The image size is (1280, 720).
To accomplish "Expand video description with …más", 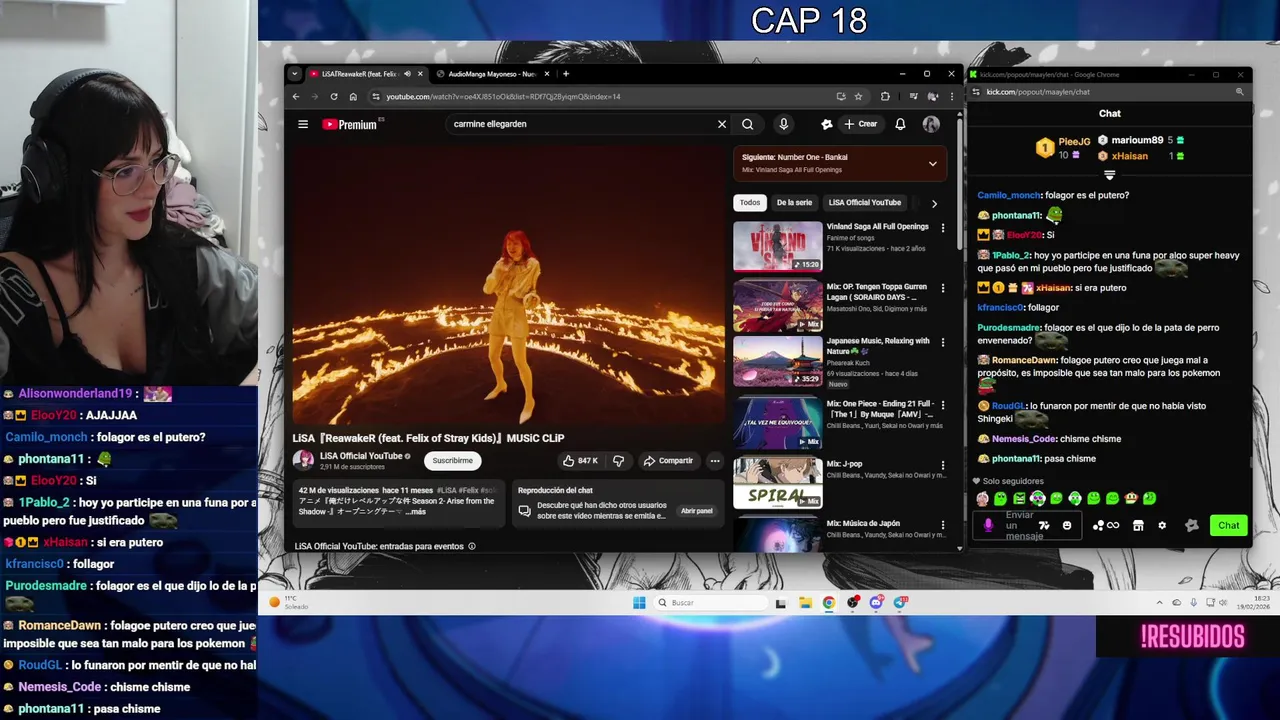I will pyautogui.click(x=416, y=511).
